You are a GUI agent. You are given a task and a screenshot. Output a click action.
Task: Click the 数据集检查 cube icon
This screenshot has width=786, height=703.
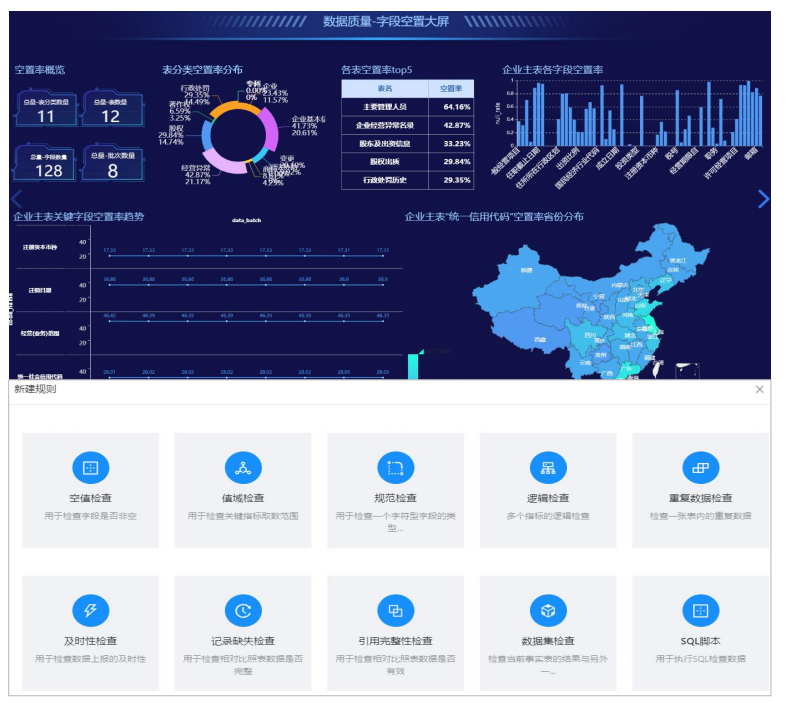click(548, 611)
